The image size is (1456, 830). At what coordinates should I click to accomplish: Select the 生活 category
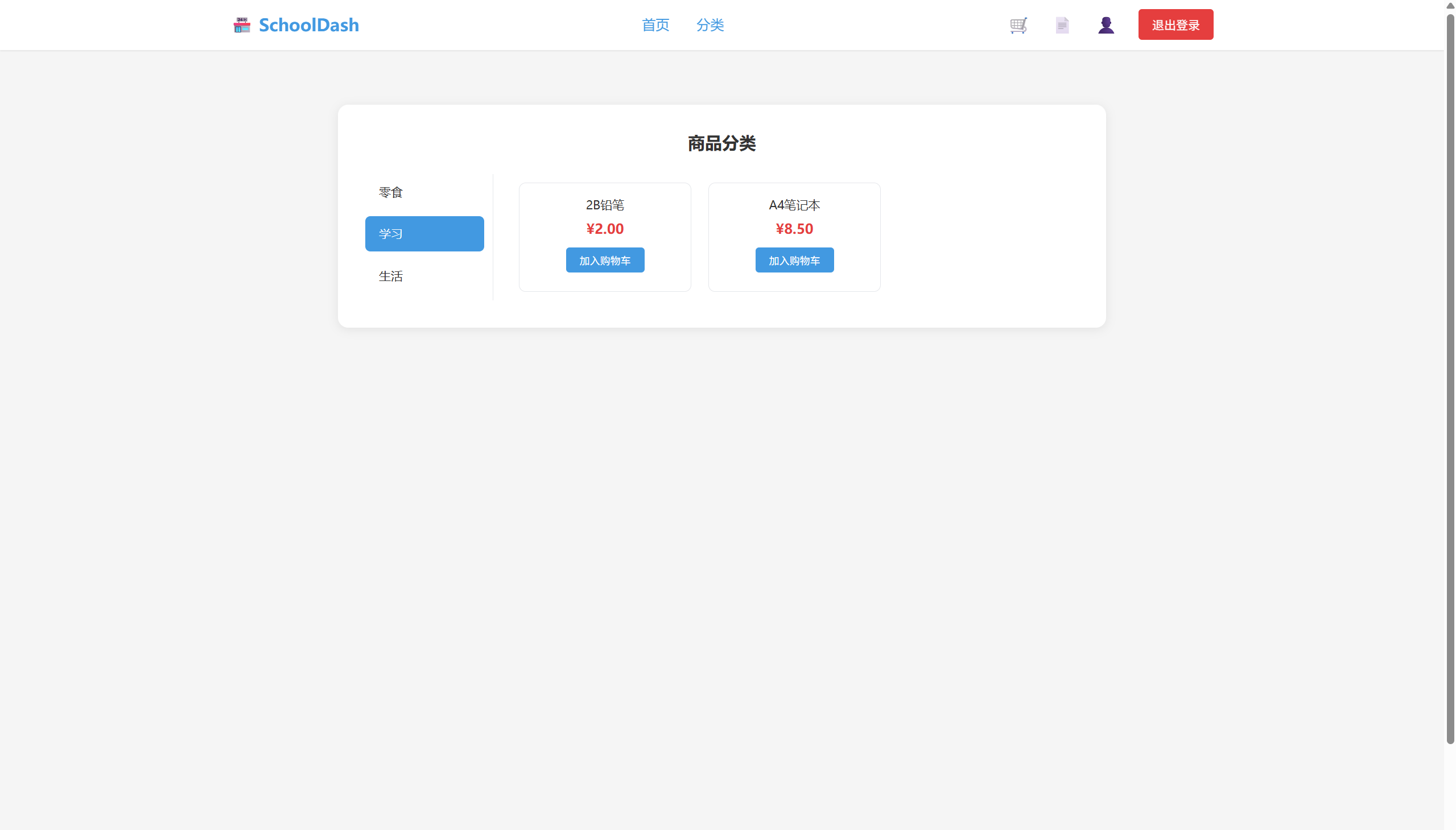coord(390,276)
